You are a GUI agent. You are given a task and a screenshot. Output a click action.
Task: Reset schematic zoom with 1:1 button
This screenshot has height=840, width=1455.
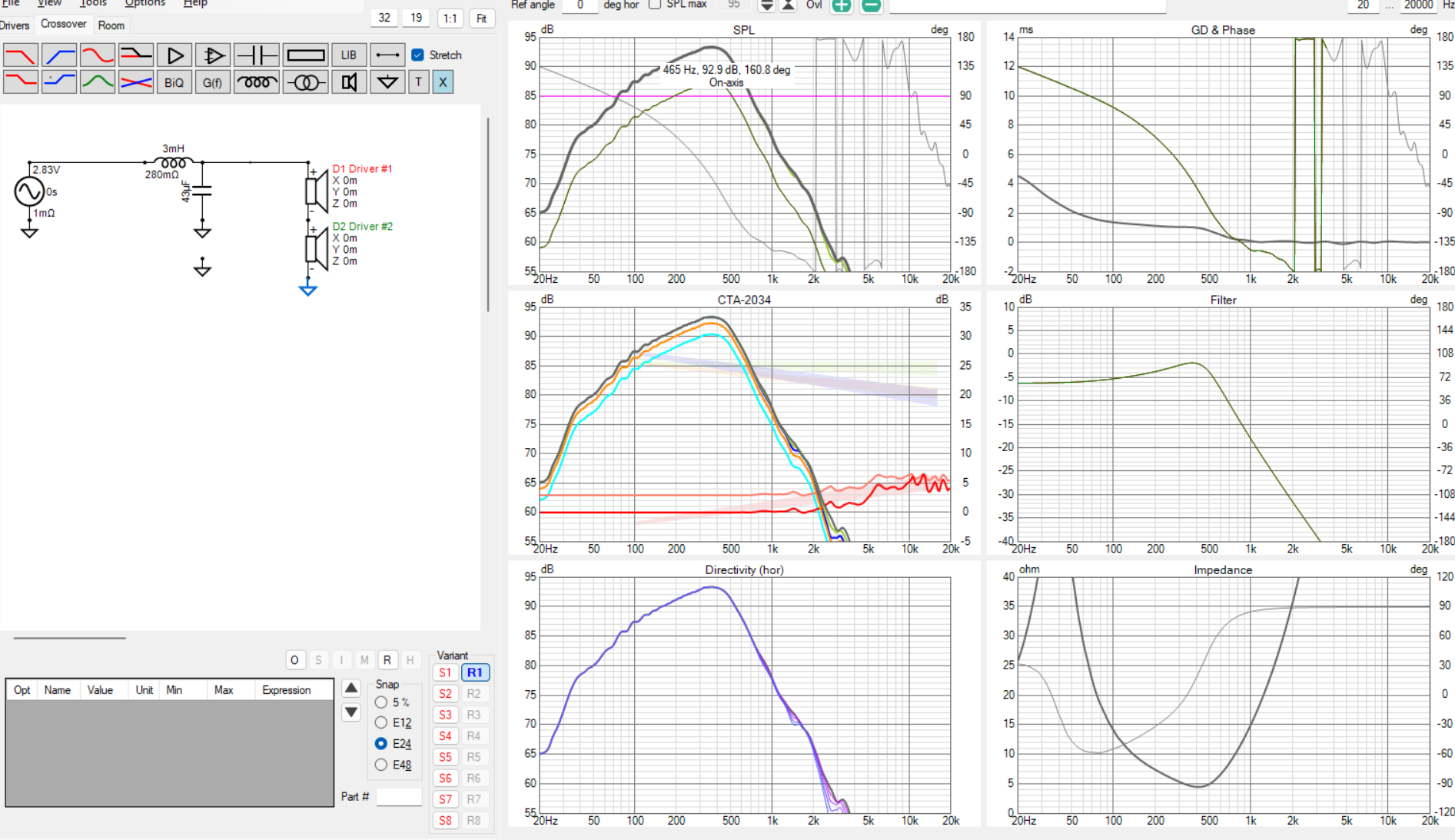coord(450,18)
